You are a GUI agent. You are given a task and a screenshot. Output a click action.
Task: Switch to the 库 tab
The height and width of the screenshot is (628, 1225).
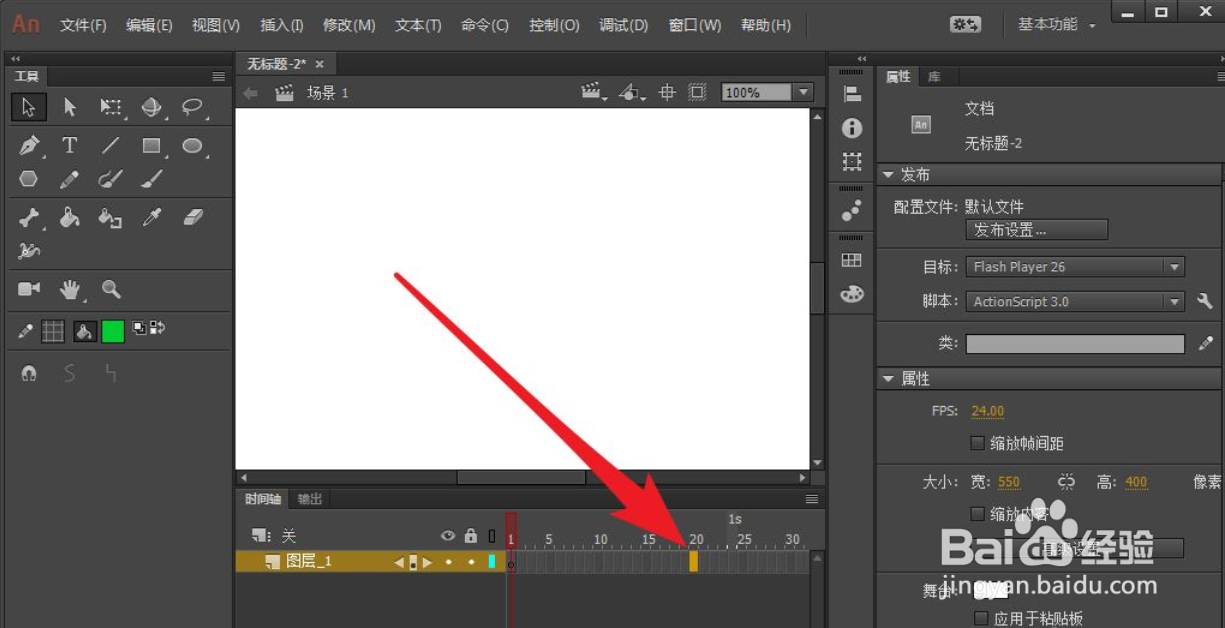point(935,76)
